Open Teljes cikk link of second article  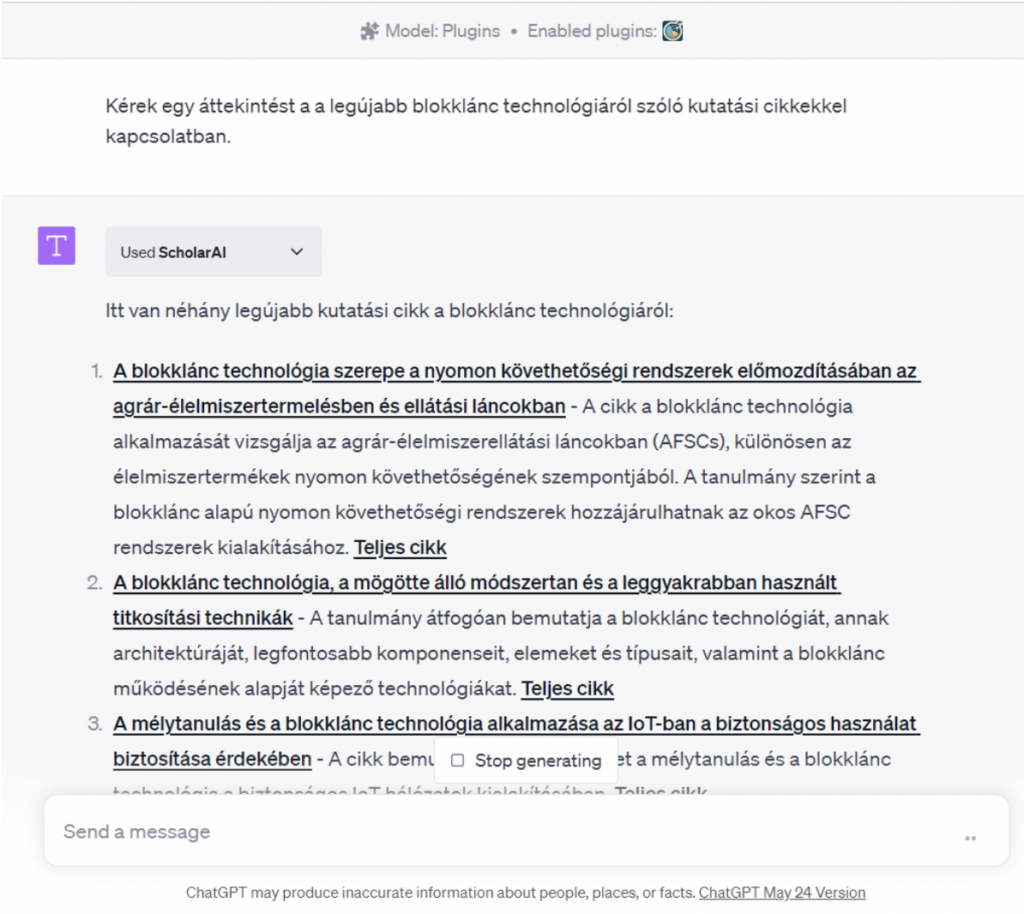pos(568,688)
